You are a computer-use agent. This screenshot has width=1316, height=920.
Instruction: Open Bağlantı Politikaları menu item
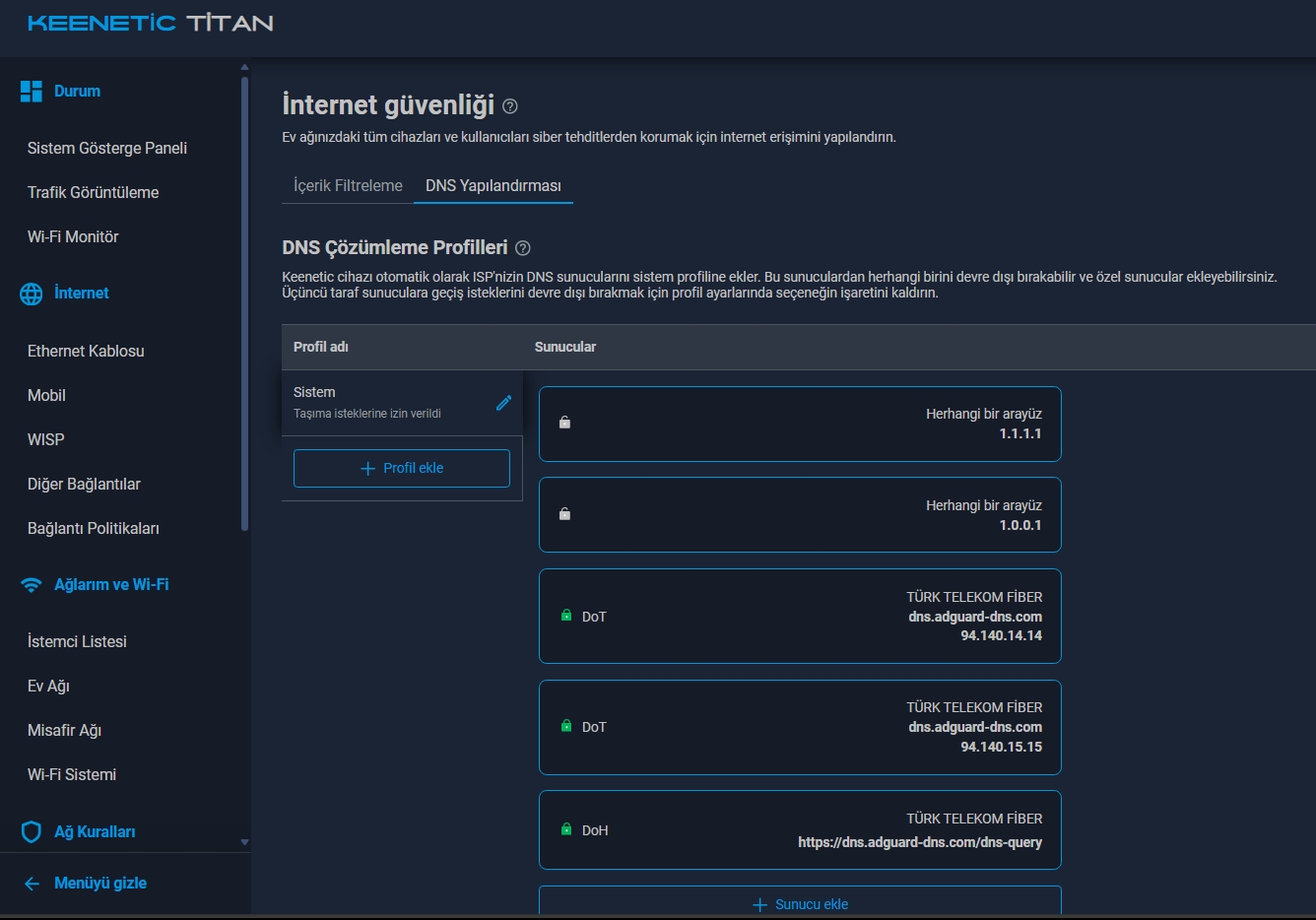click(94, 529)
